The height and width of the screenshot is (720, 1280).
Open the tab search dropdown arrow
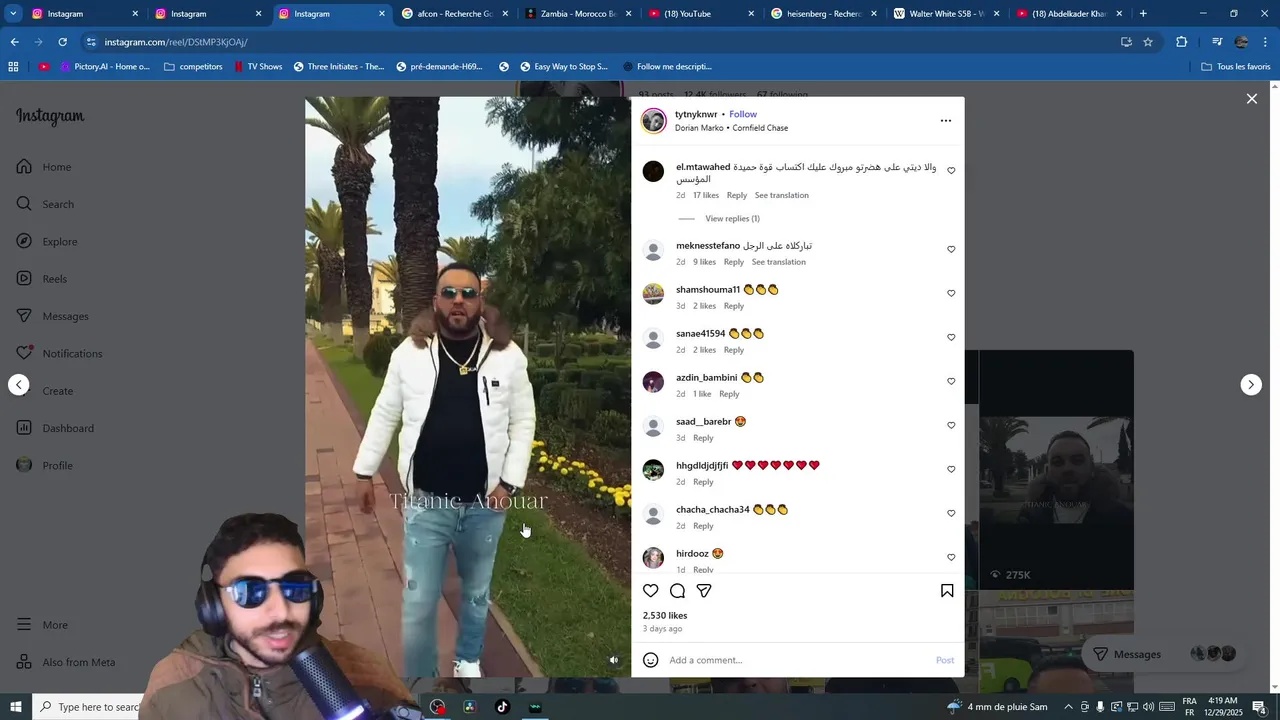(x=14, y=14)
